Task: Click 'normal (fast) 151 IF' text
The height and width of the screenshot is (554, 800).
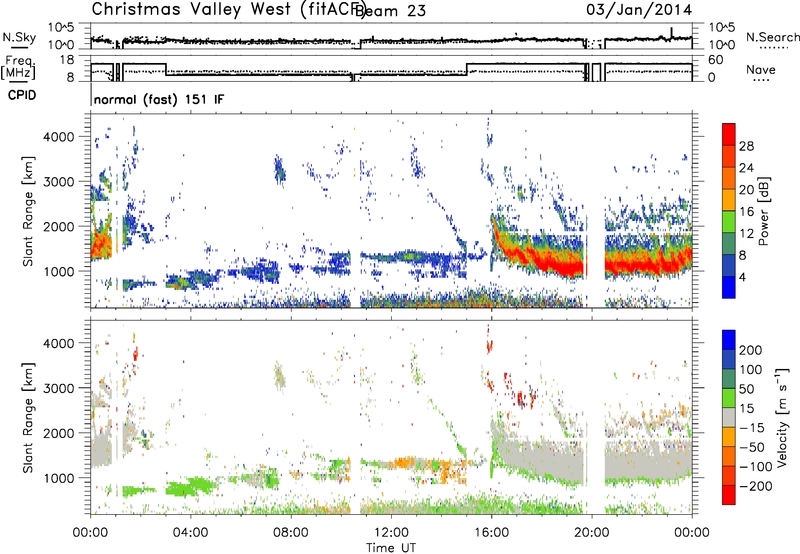Action: (x=159, y=99)
